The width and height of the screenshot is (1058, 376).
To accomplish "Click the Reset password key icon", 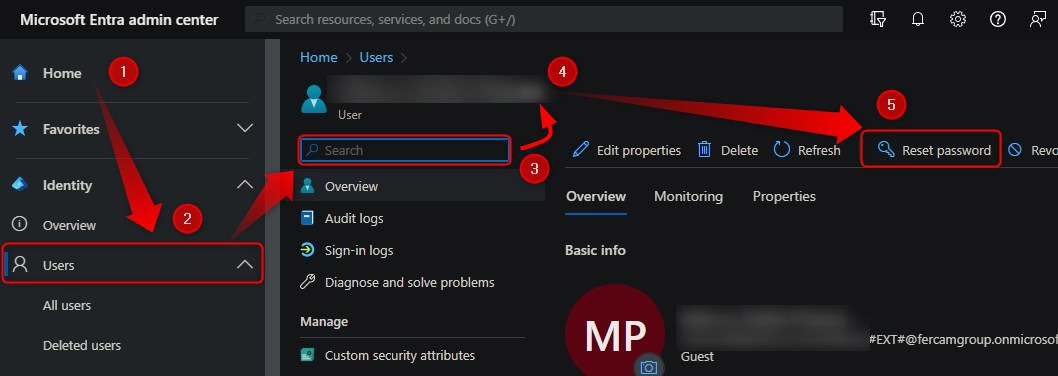I will 886,149.
